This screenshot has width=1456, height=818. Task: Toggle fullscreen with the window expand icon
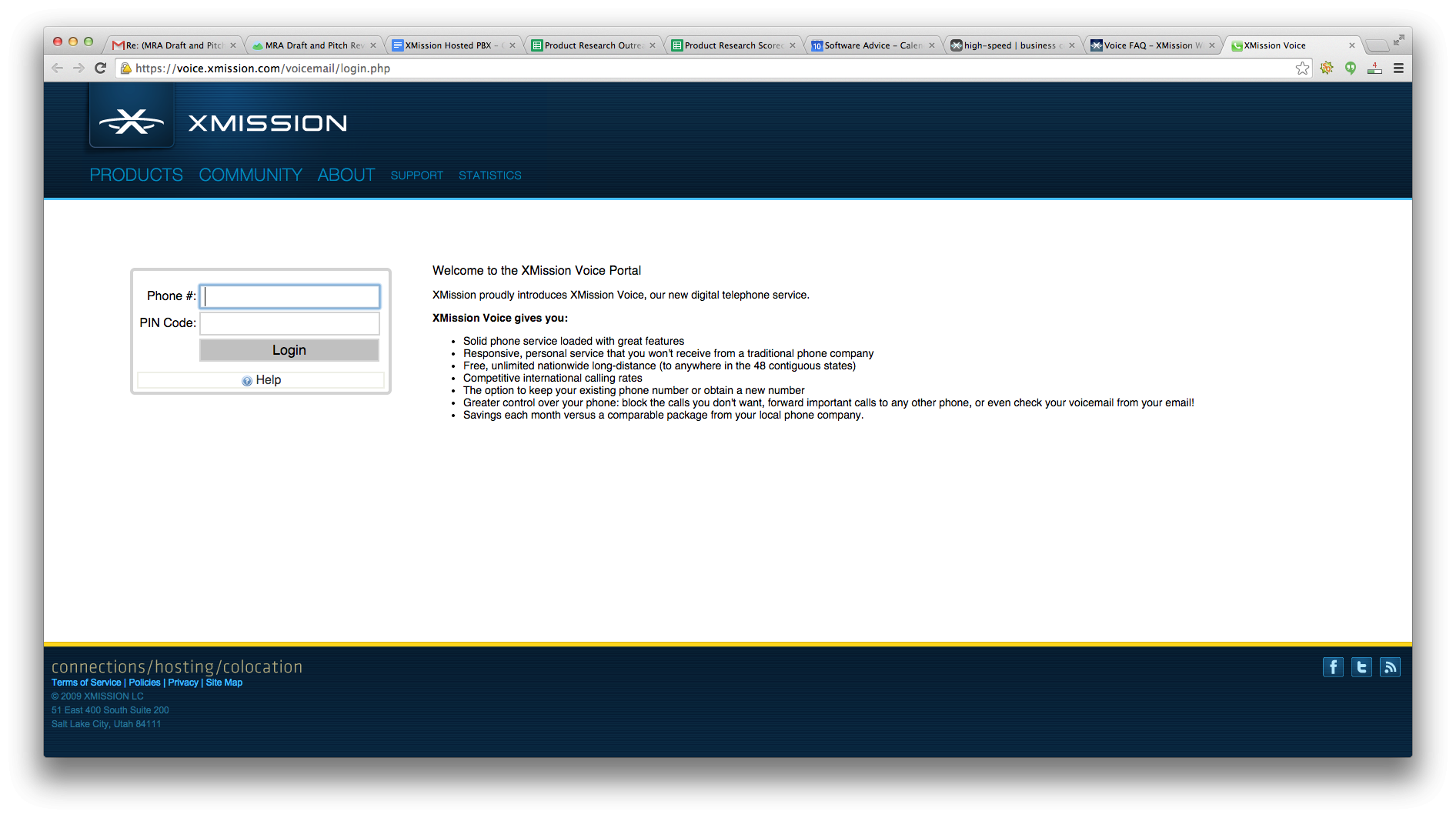(1398, 40)
